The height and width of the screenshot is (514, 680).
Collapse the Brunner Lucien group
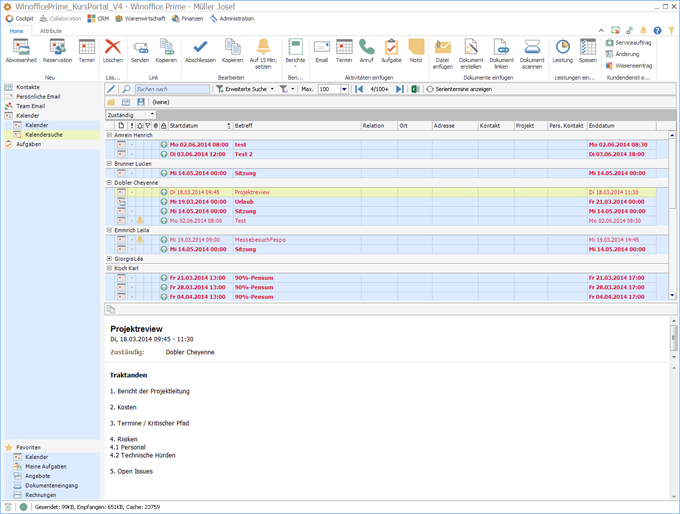click(x=109, y=164)
